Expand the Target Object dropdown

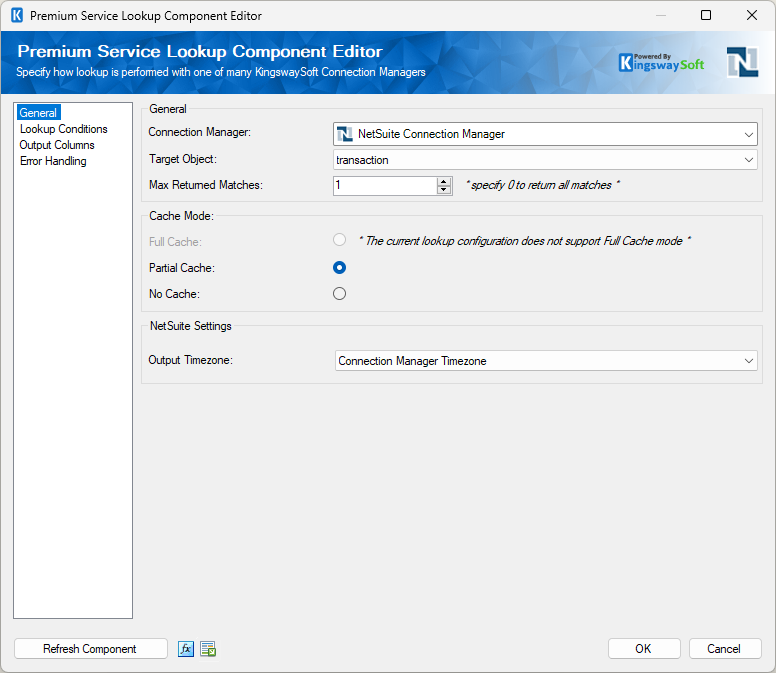coord(545,160)
